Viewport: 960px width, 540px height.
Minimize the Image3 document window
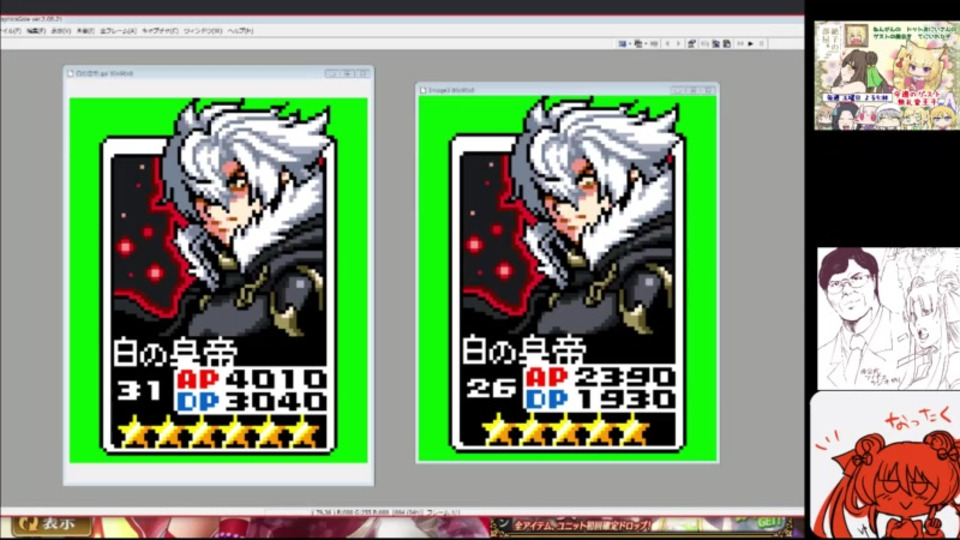(x=677, y=90)
